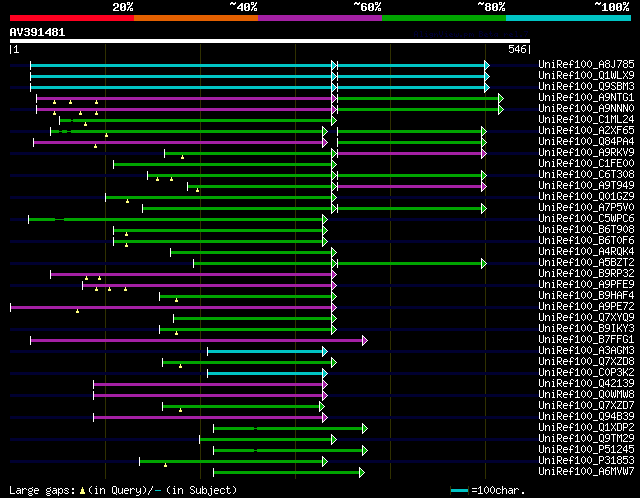Select the UniRef100_A9PE72 label

coord(586,307)
